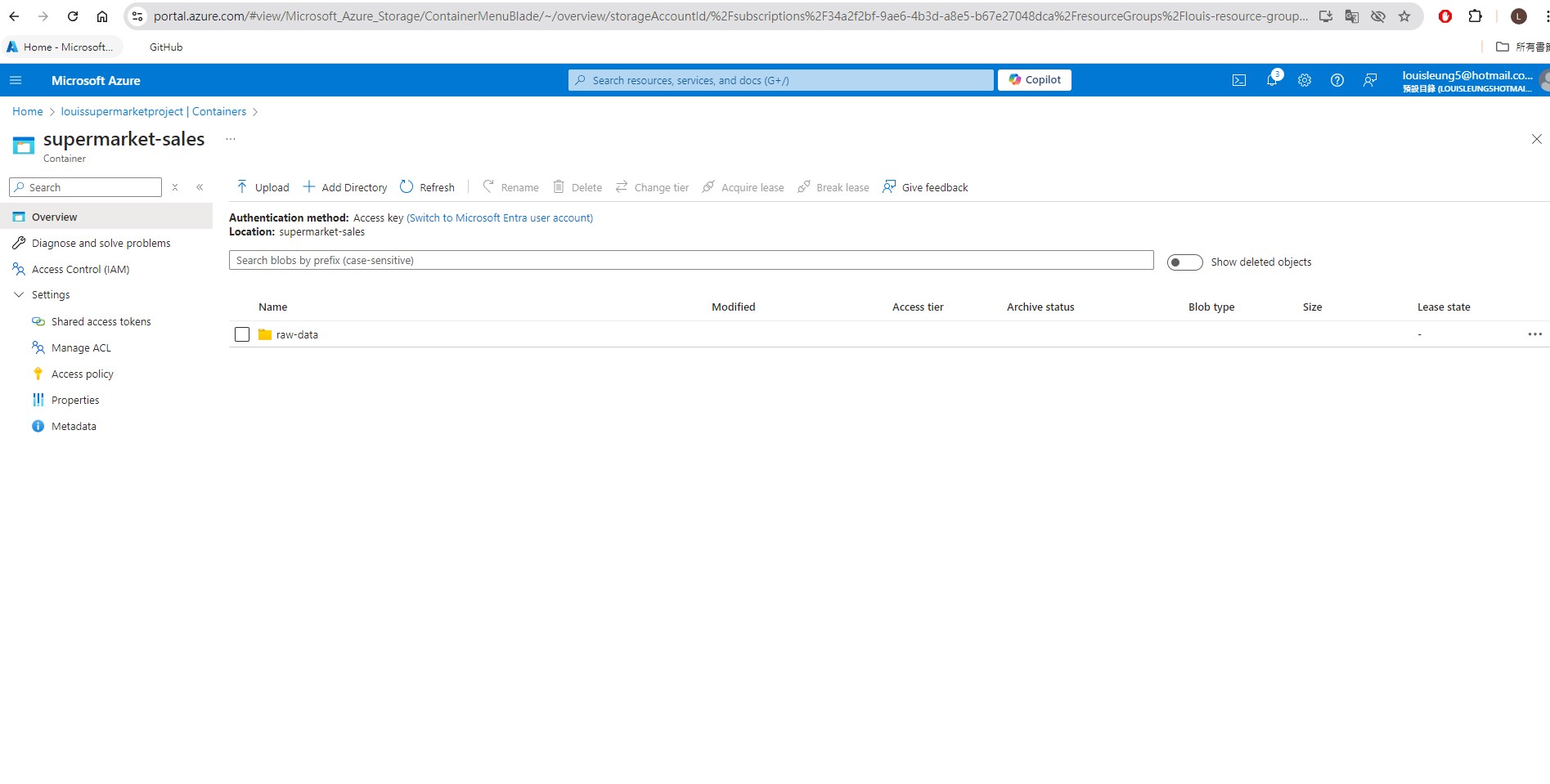Select all blobs via header checkbox
Image resolution: width=1550 pixels, height=784 pixels.
point(241,307)
